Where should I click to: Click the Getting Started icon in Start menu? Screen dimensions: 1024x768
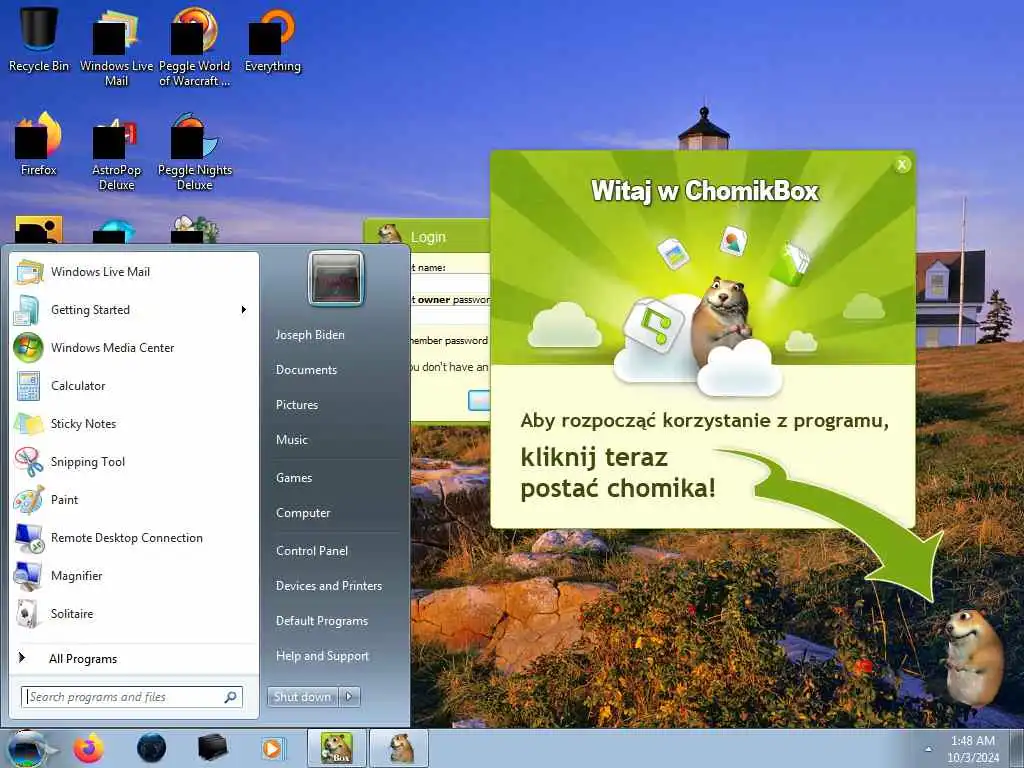click(x=29, y=310)
